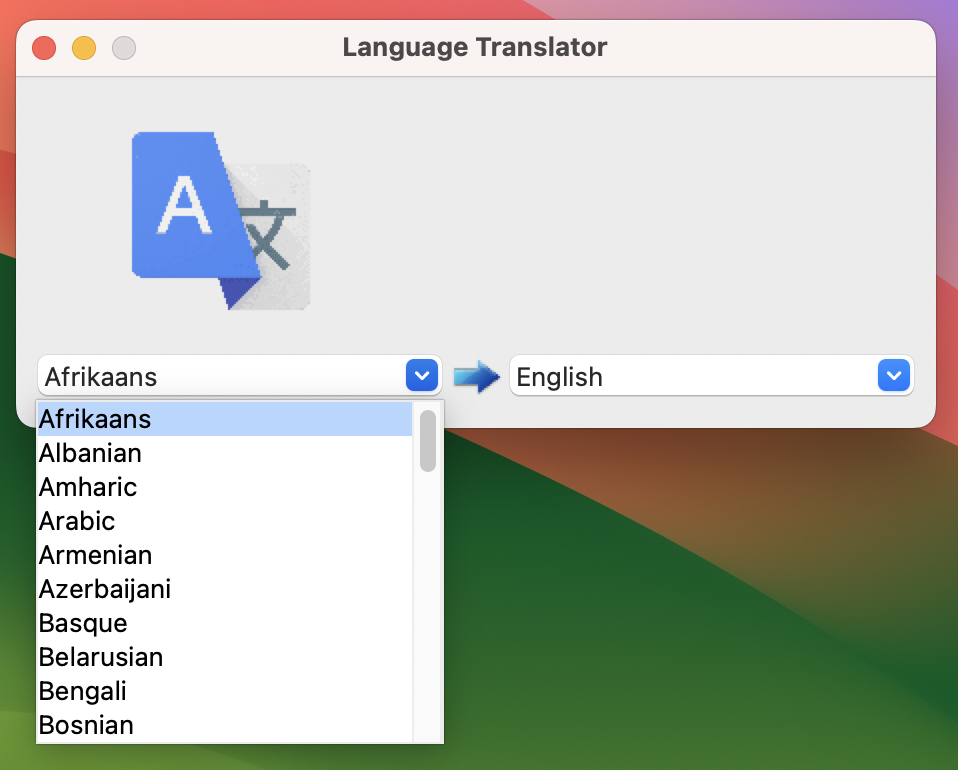Viewport: 958px width, 770px height.
Task: Choose Bosnian from the language list
Action: [225, 725]
